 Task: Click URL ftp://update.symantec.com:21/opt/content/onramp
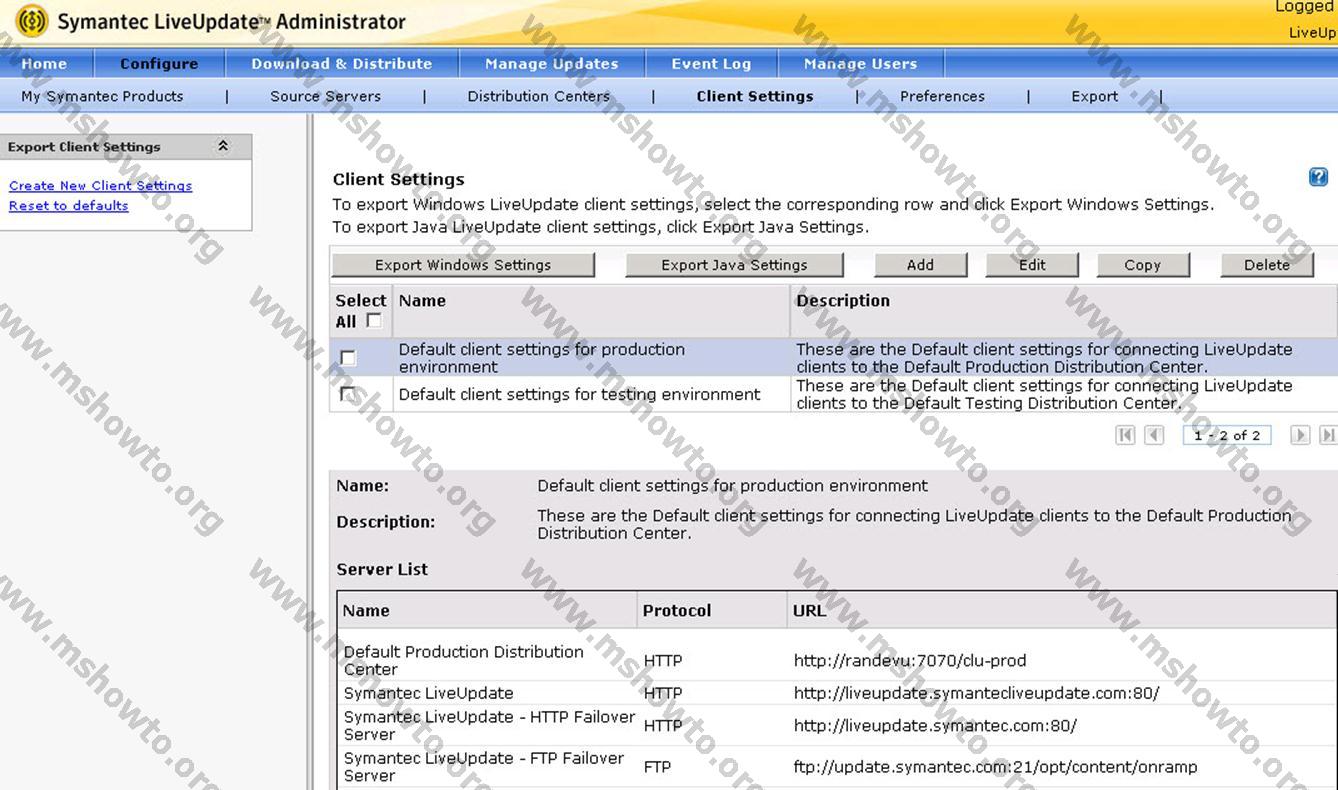(995, 767)
